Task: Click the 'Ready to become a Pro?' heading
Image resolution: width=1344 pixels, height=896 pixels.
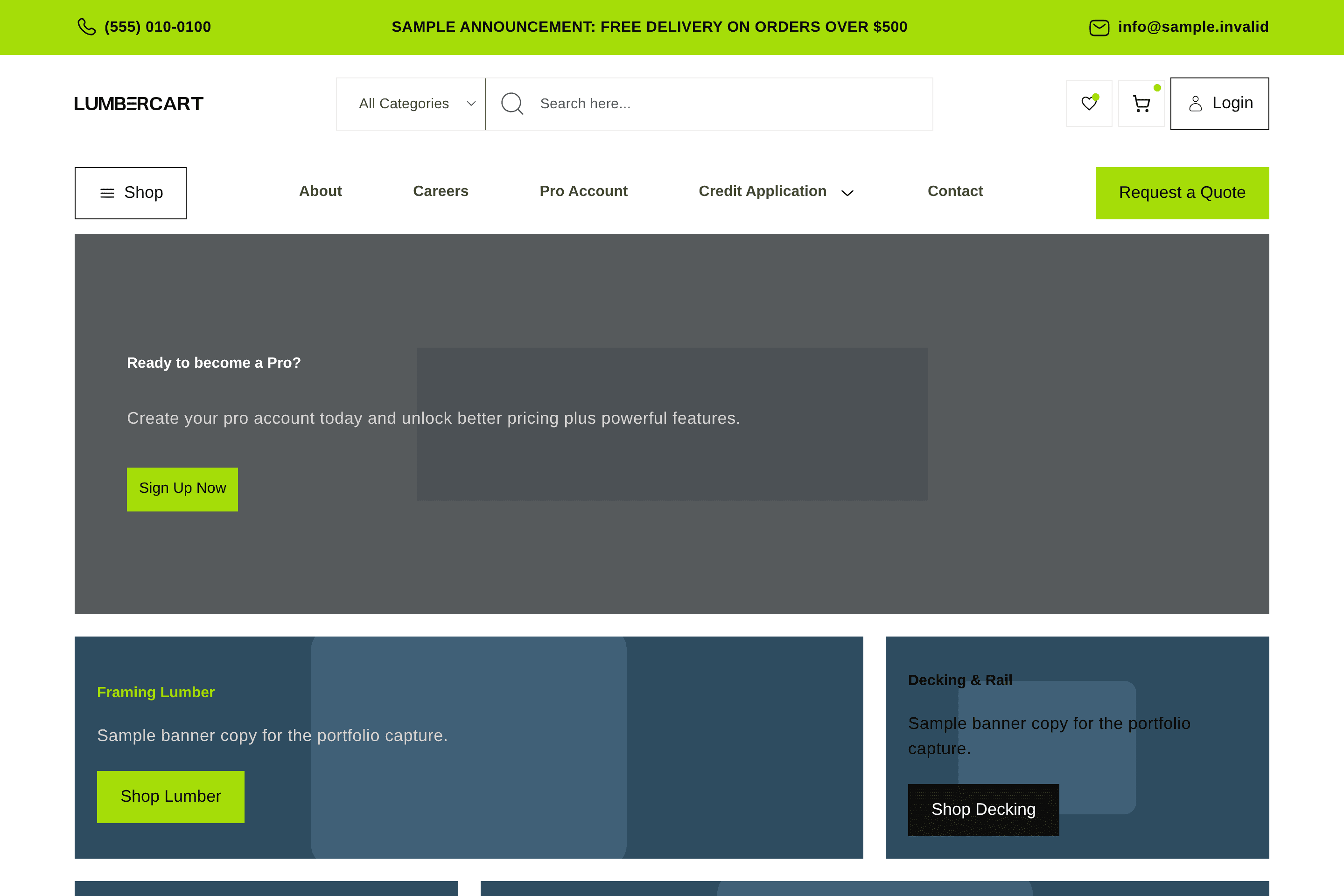Action: 214,363
